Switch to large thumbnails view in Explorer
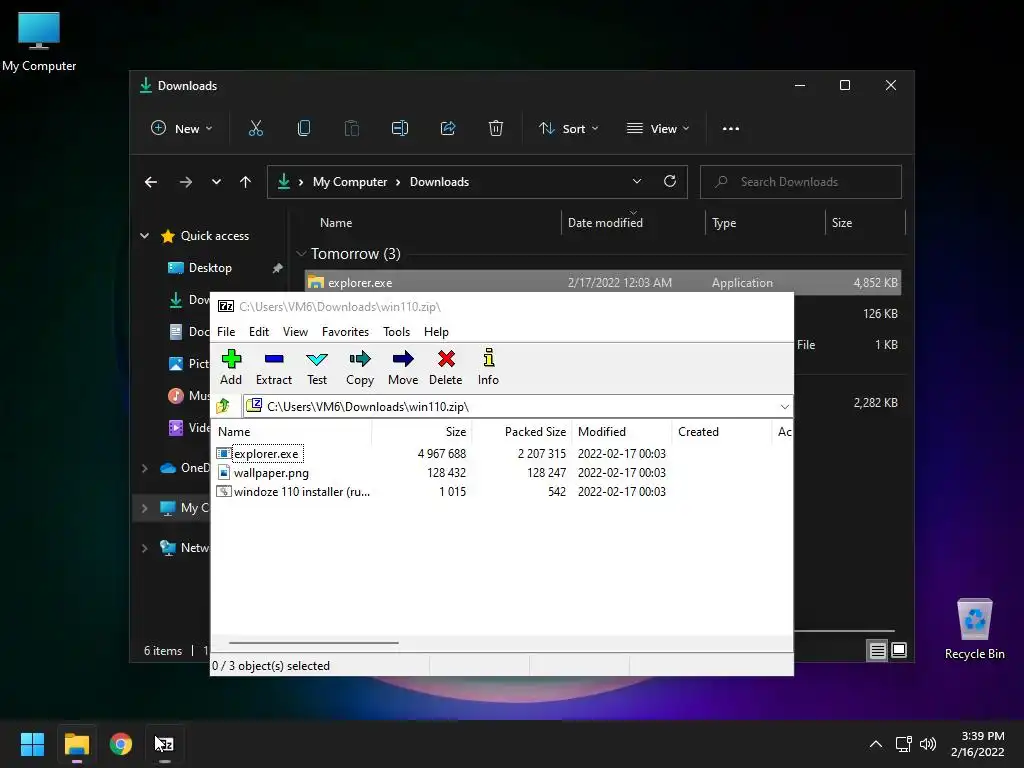This screenshot has width=1024, height=768. (x=899, y=650)
